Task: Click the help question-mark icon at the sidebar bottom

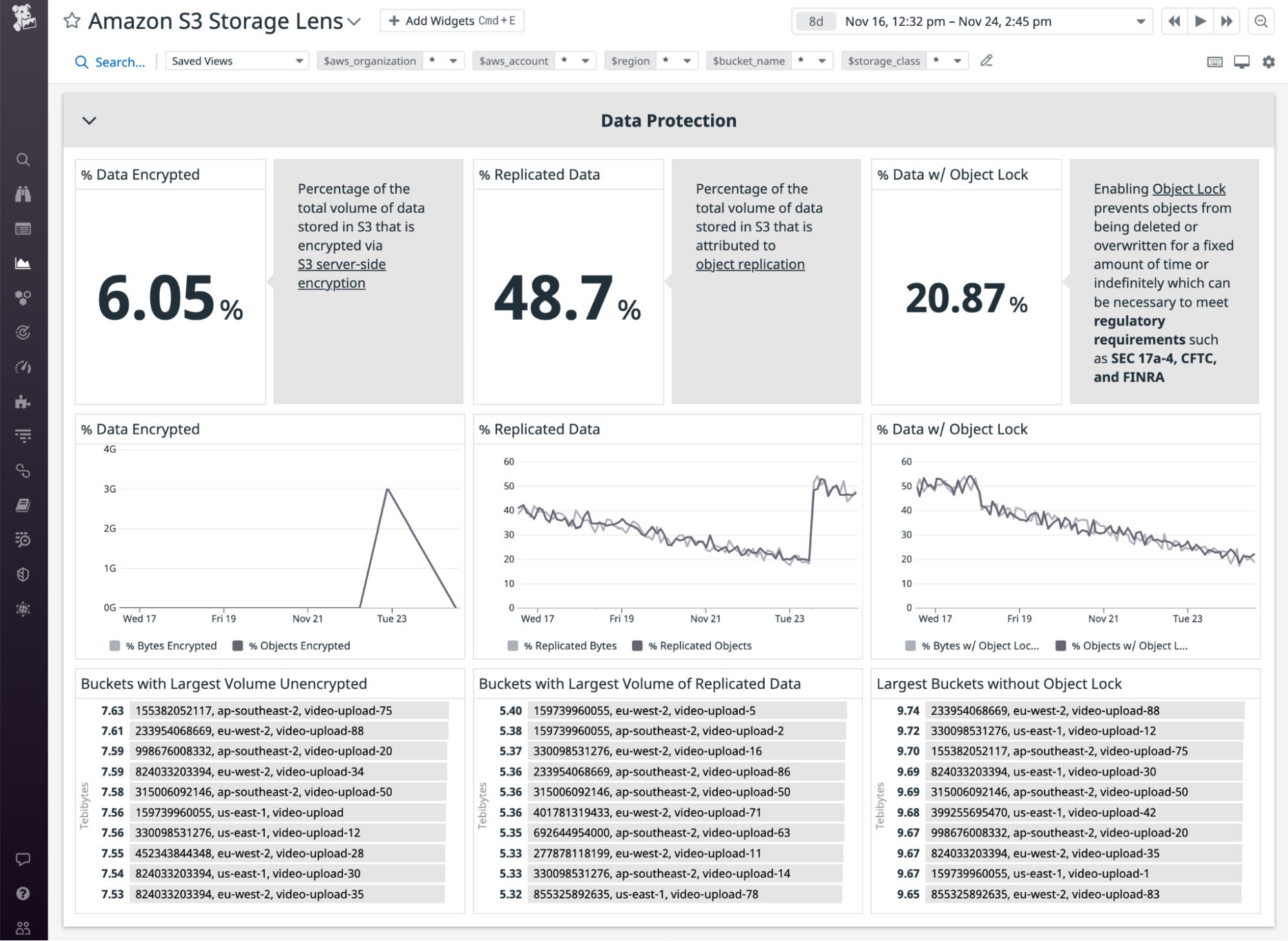Action: click(24, 893)
